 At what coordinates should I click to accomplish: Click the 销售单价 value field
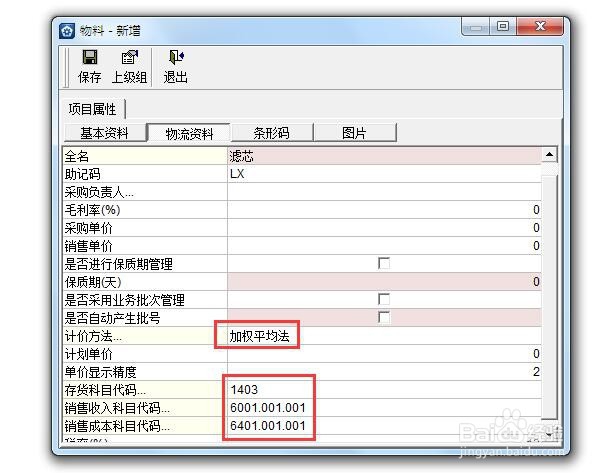click(x=384, y=246)
